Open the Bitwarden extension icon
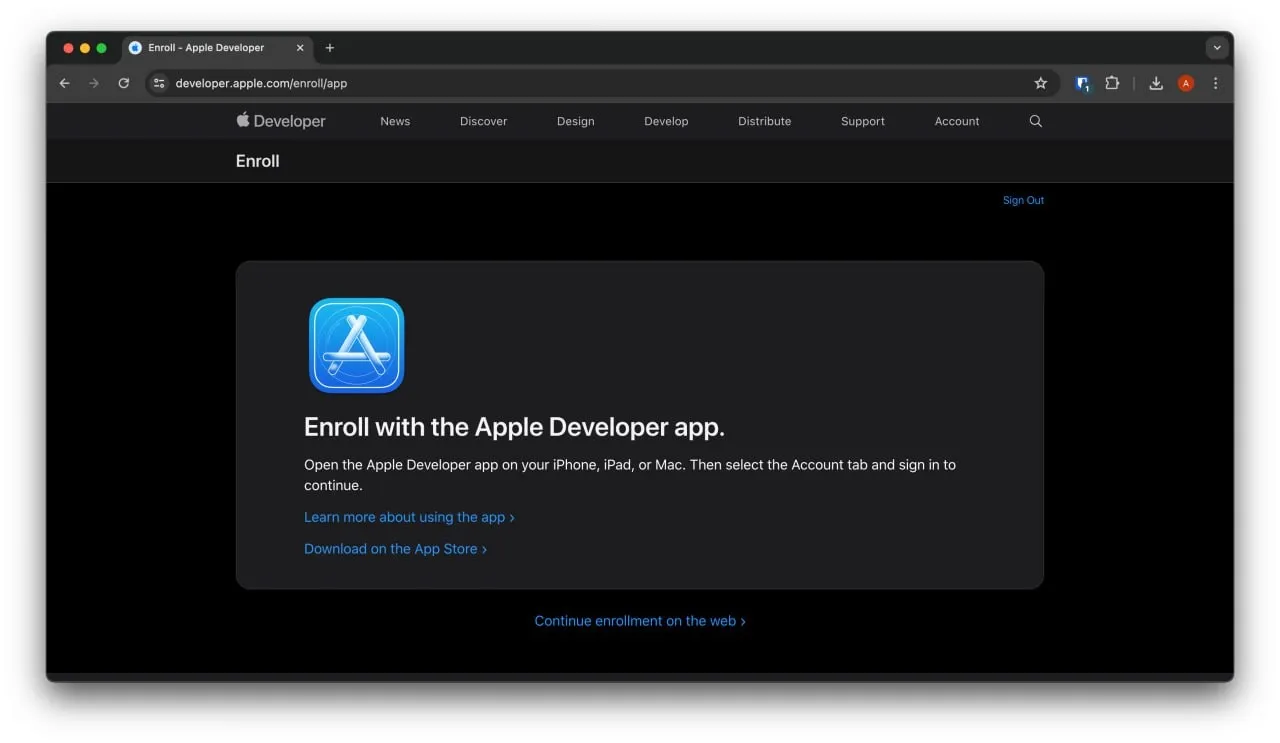 (x=1082, y=84)
